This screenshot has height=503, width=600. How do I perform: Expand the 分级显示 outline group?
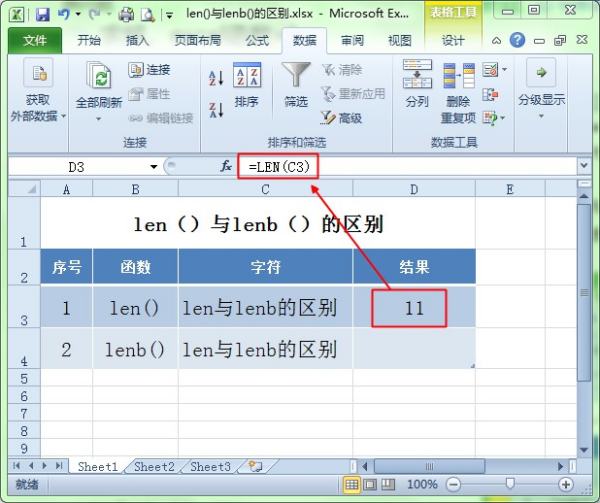coord(541,88)
